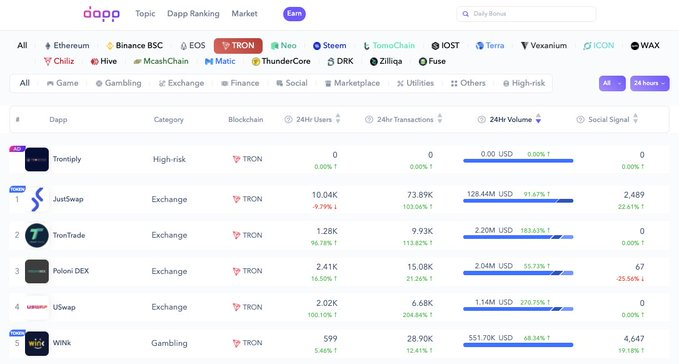This screenshot has width=679, height=364.
Task: Select the Utilities category filter
Action: pos(415,83)
